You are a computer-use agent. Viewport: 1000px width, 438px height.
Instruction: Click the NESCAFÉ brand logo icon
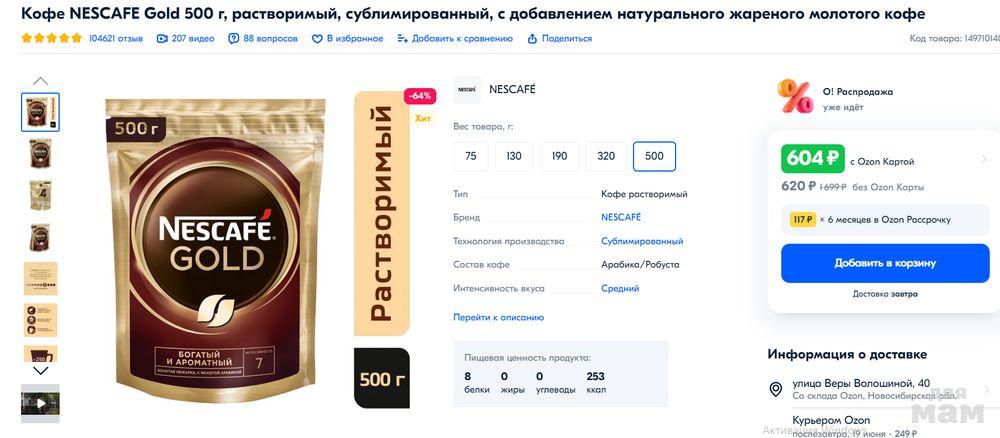tap(467, 90)
